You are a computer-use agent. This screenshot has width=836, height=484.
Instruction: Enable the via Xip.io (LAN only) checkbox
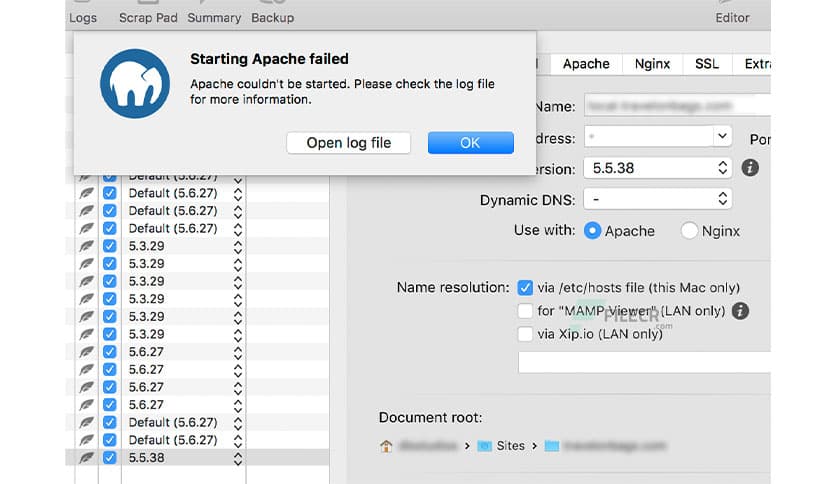(525, 334)
